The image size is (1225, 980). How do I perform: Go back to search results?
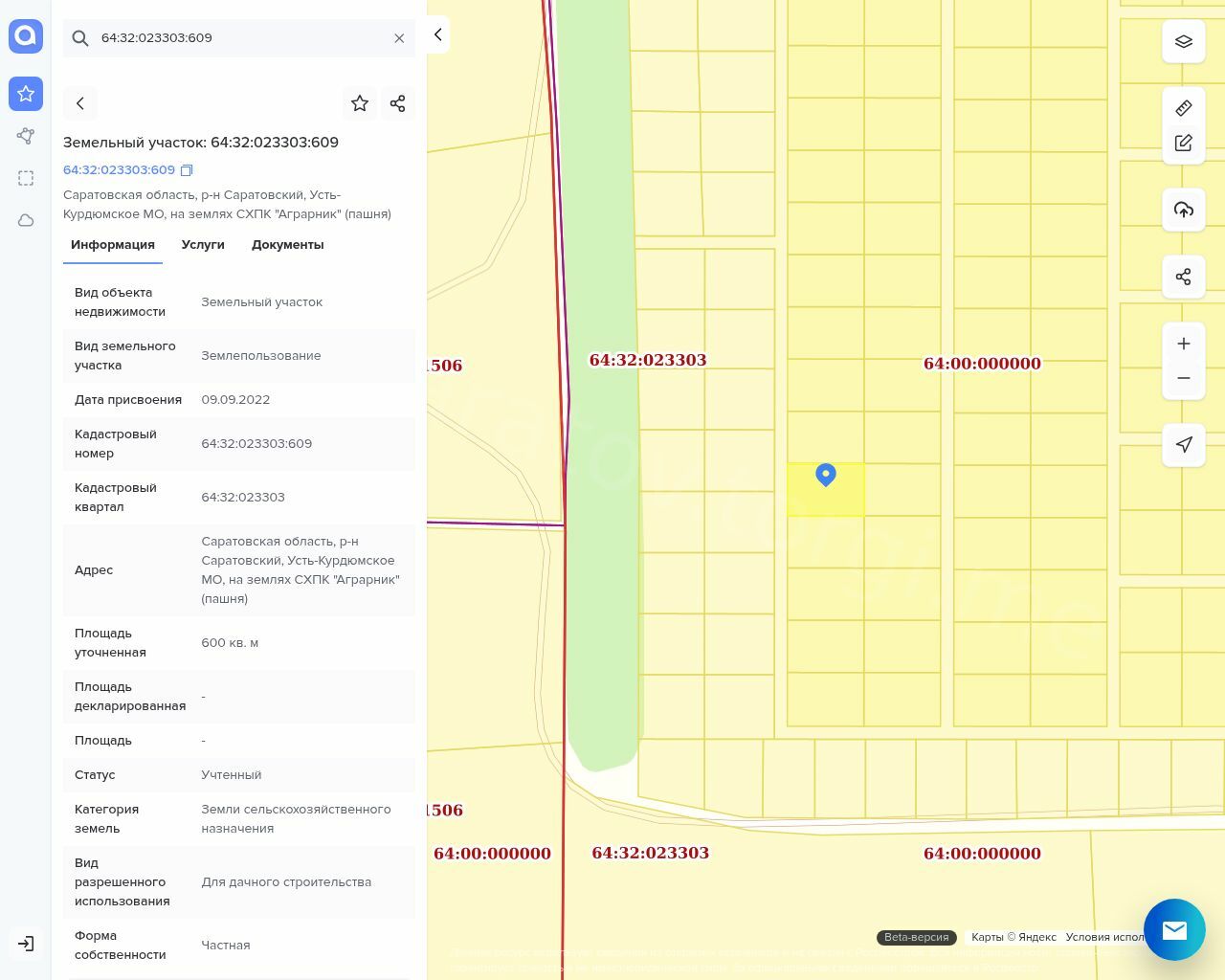click(80, 103)
